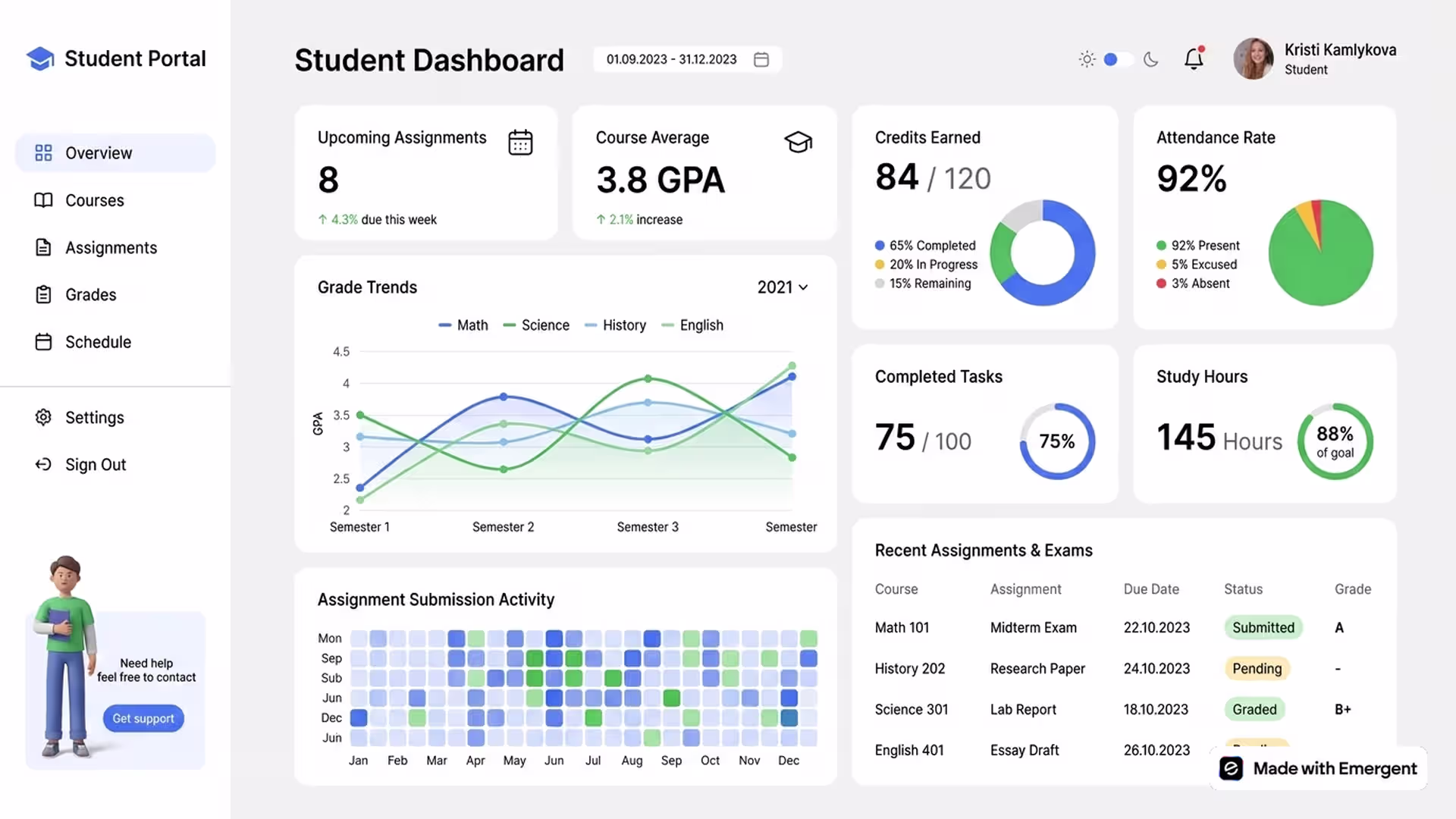1456x819 pixels.
Task: Expand the 2021 year dropdown in Grade Trends
Action: [783, 287]
